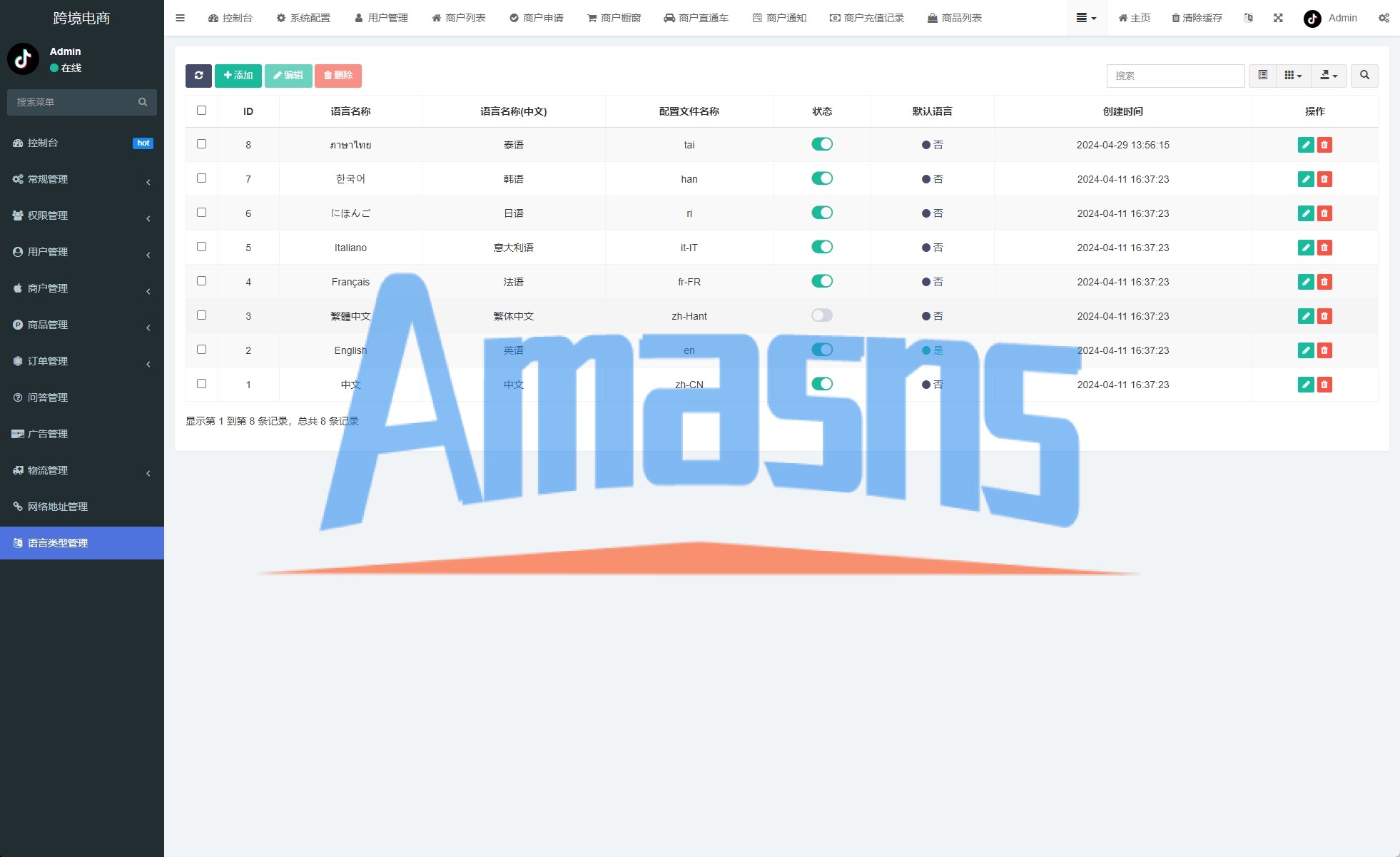Sort by the 创建时间 column header
The width and height of the screenshot is (1400, 857).
click(1122, 111)
